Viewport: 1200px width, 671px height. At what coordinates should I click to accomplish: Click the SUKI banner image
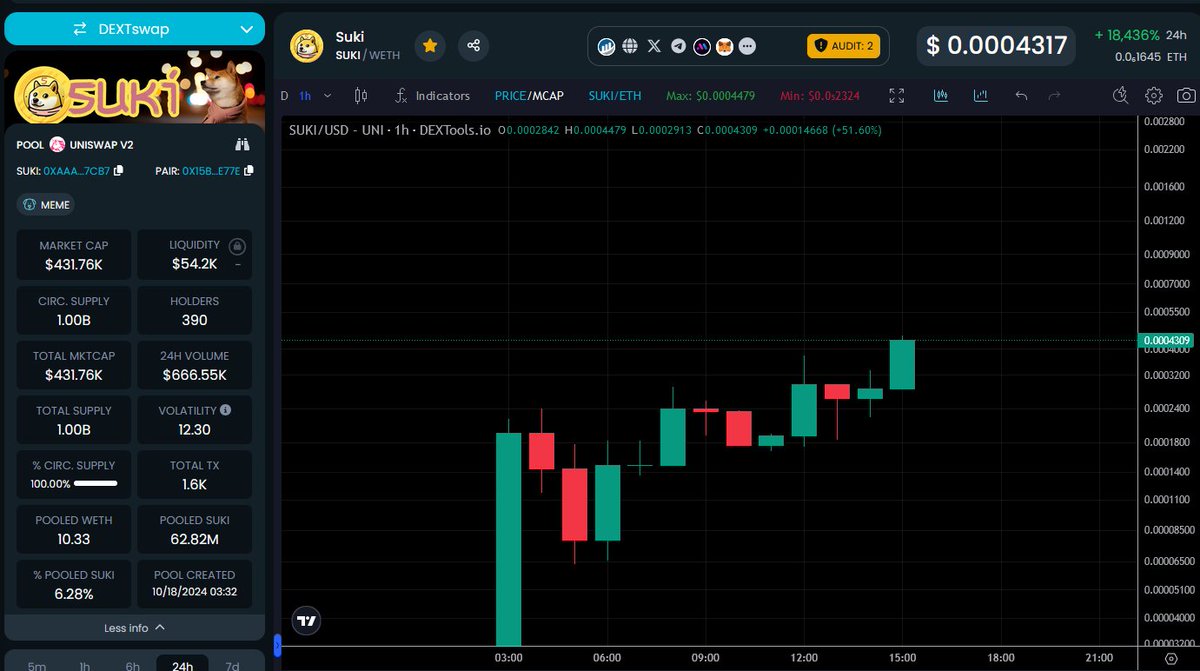point(134,87)
